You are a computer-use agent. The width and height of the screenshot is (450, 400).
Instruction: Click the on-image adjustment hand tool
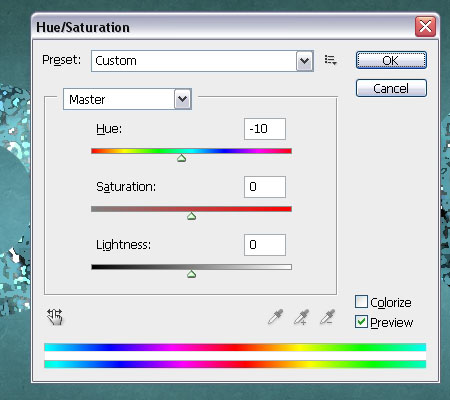point(55,317)
